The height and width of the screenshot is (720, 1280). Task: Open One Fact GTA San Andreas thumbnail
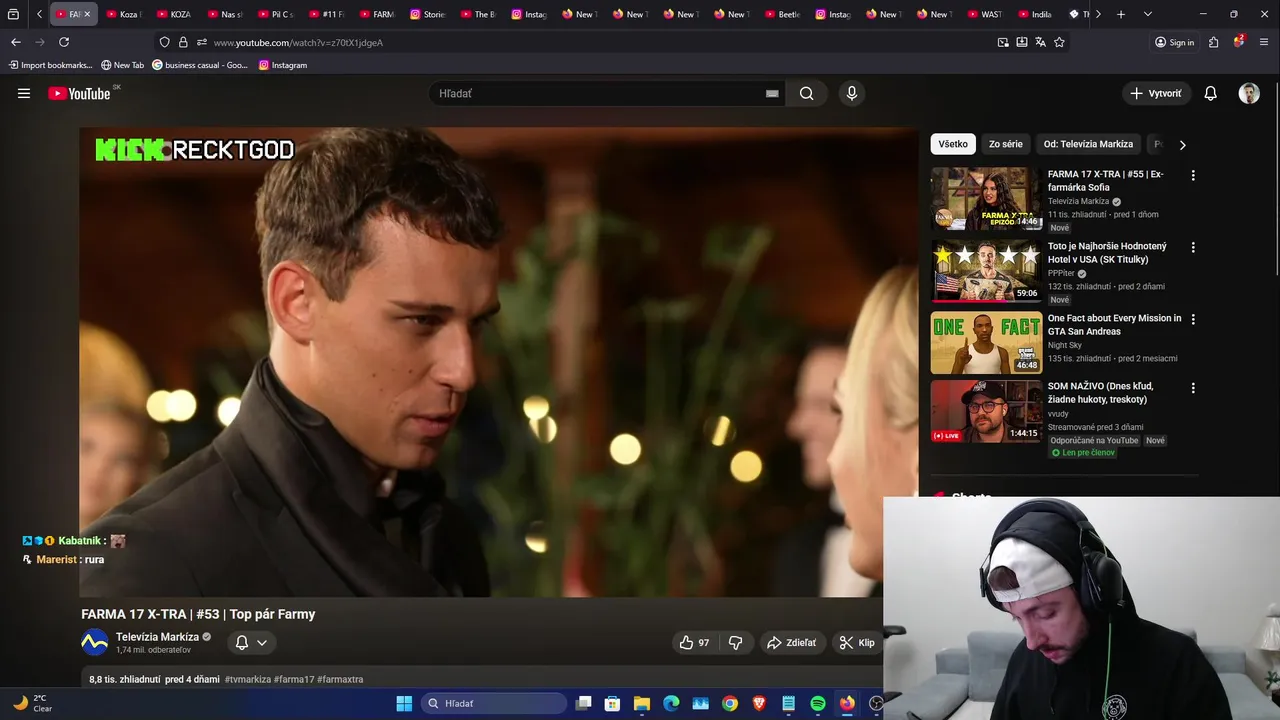pos(986,343)
